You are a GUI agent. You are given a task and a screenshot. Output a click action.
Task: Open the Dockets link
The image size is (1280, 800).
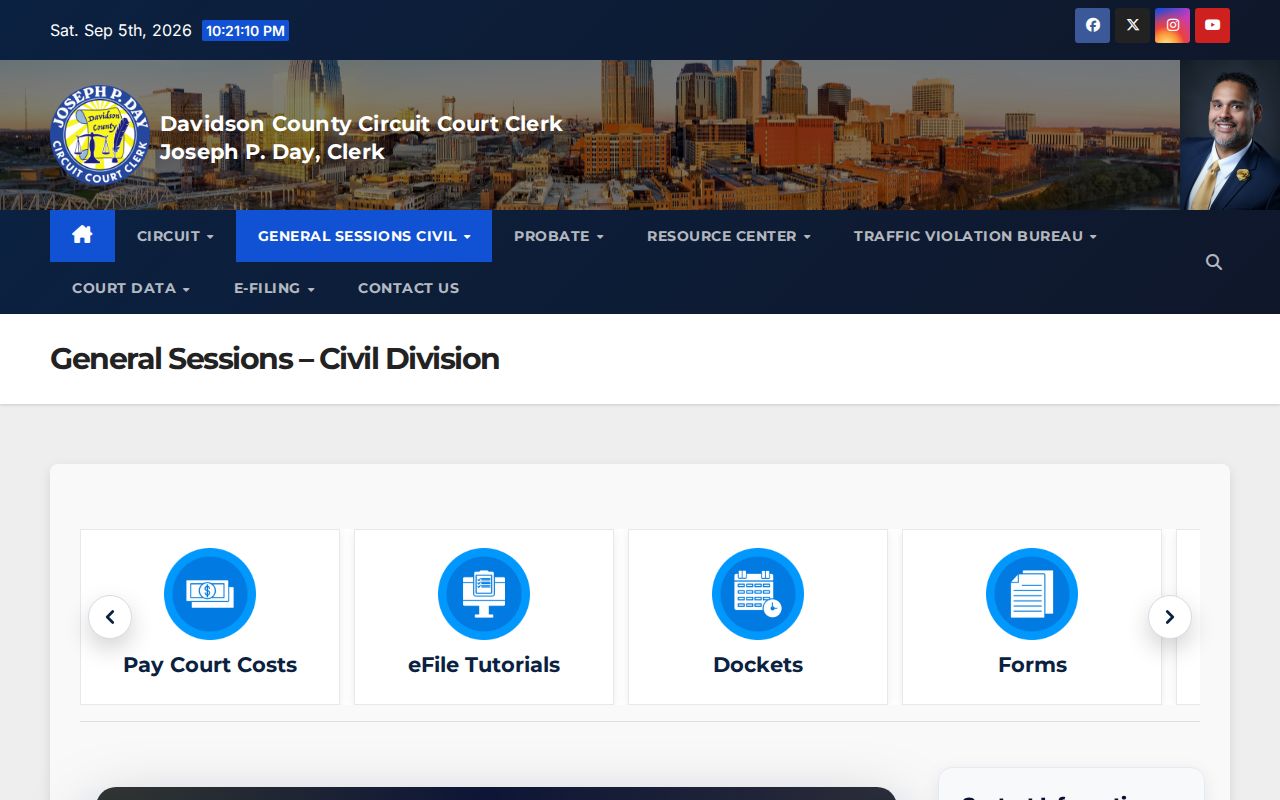tap(758, 665)
